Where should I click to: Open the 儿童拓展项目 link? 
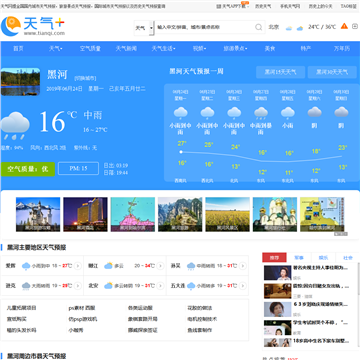pyautogui.click(x=21, y=308)
